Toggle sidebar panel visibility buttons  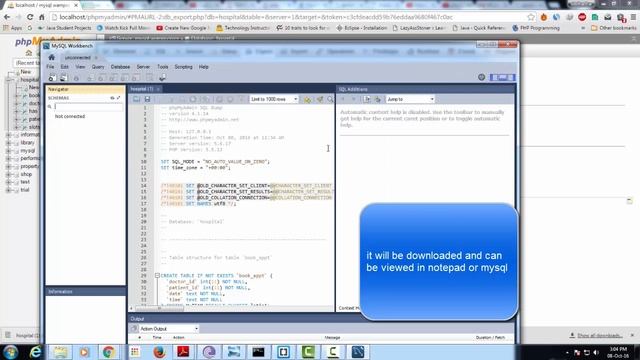coord(502,77)
